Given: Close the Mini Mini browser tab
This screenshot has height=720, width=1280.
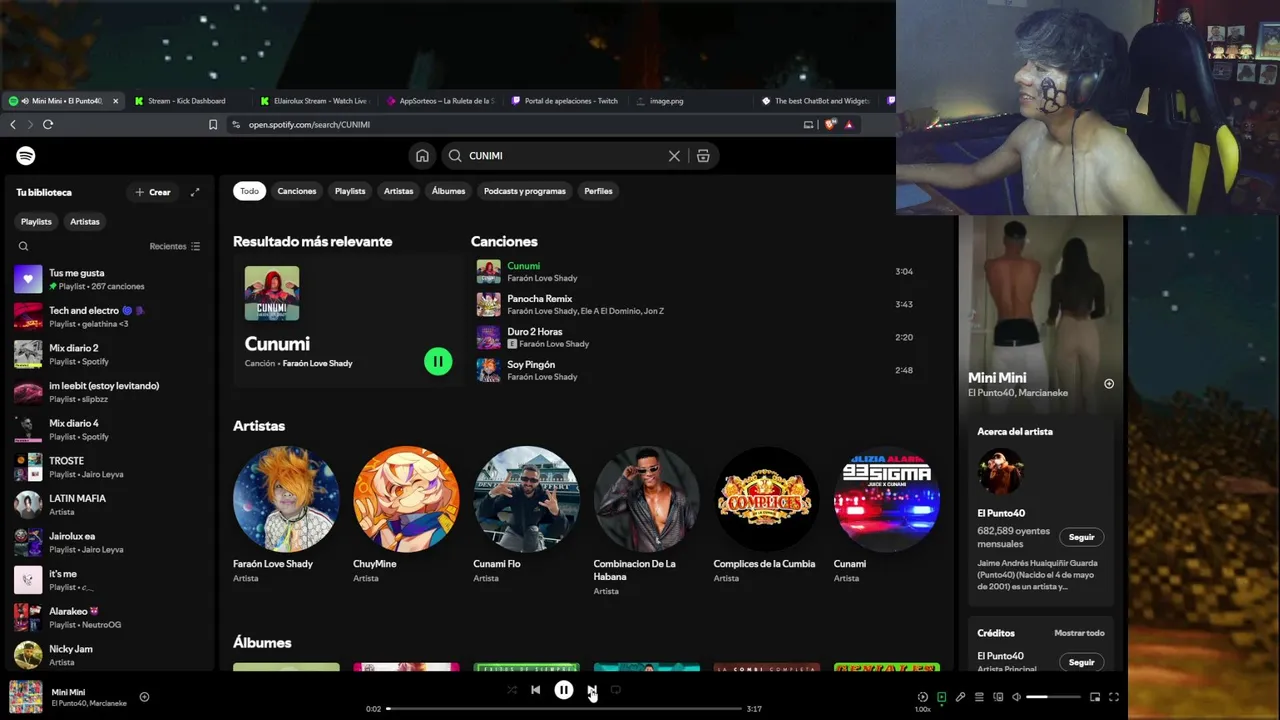Looking at the screenshot, I should pos(115,101).
